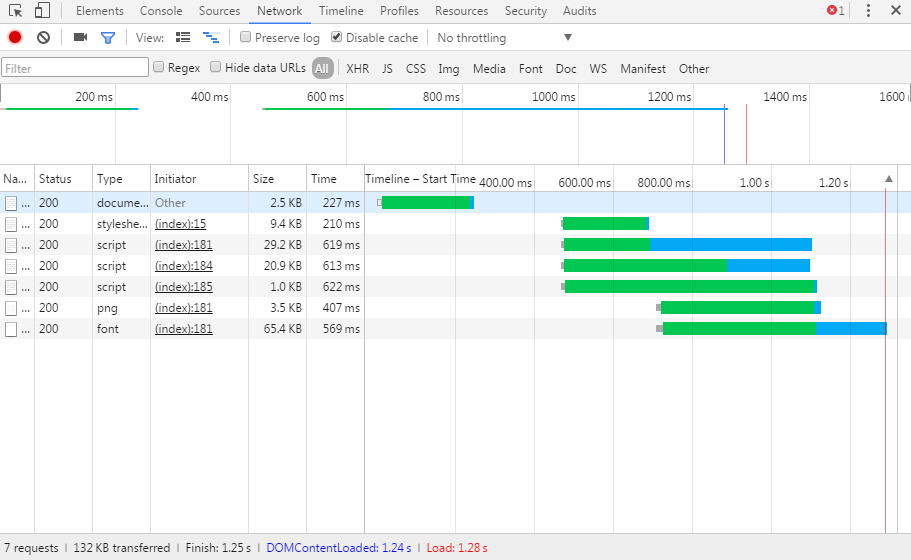Click the font request's timeline bar
Image resolution: width=911 pixels, height=560 pixels.
click(x=772, y=329)
